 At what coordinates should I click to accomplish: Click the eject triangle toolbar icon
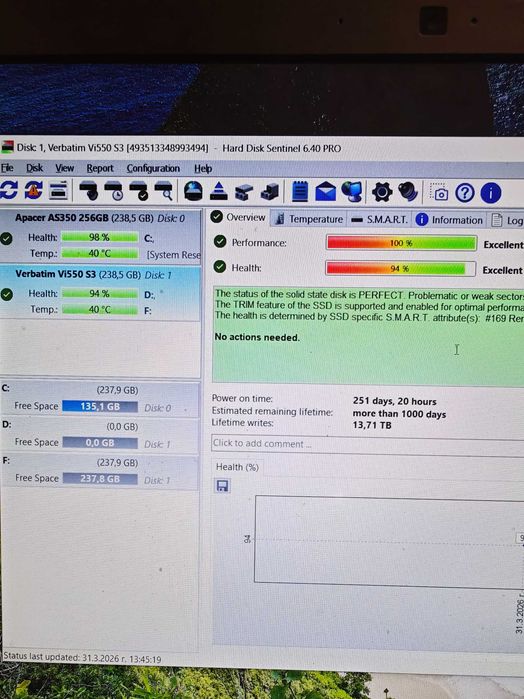[218, 191]
